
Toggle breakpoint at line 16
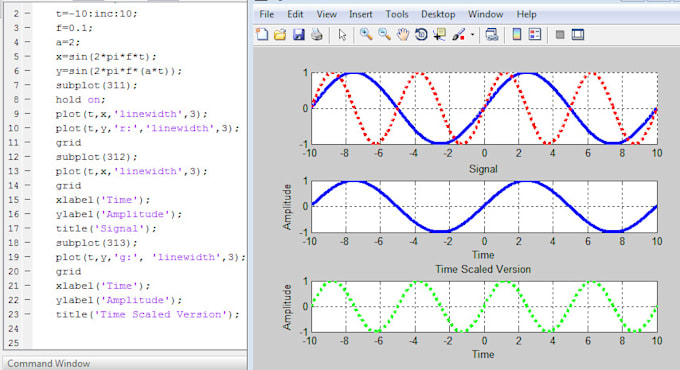(x=27, y=214)
